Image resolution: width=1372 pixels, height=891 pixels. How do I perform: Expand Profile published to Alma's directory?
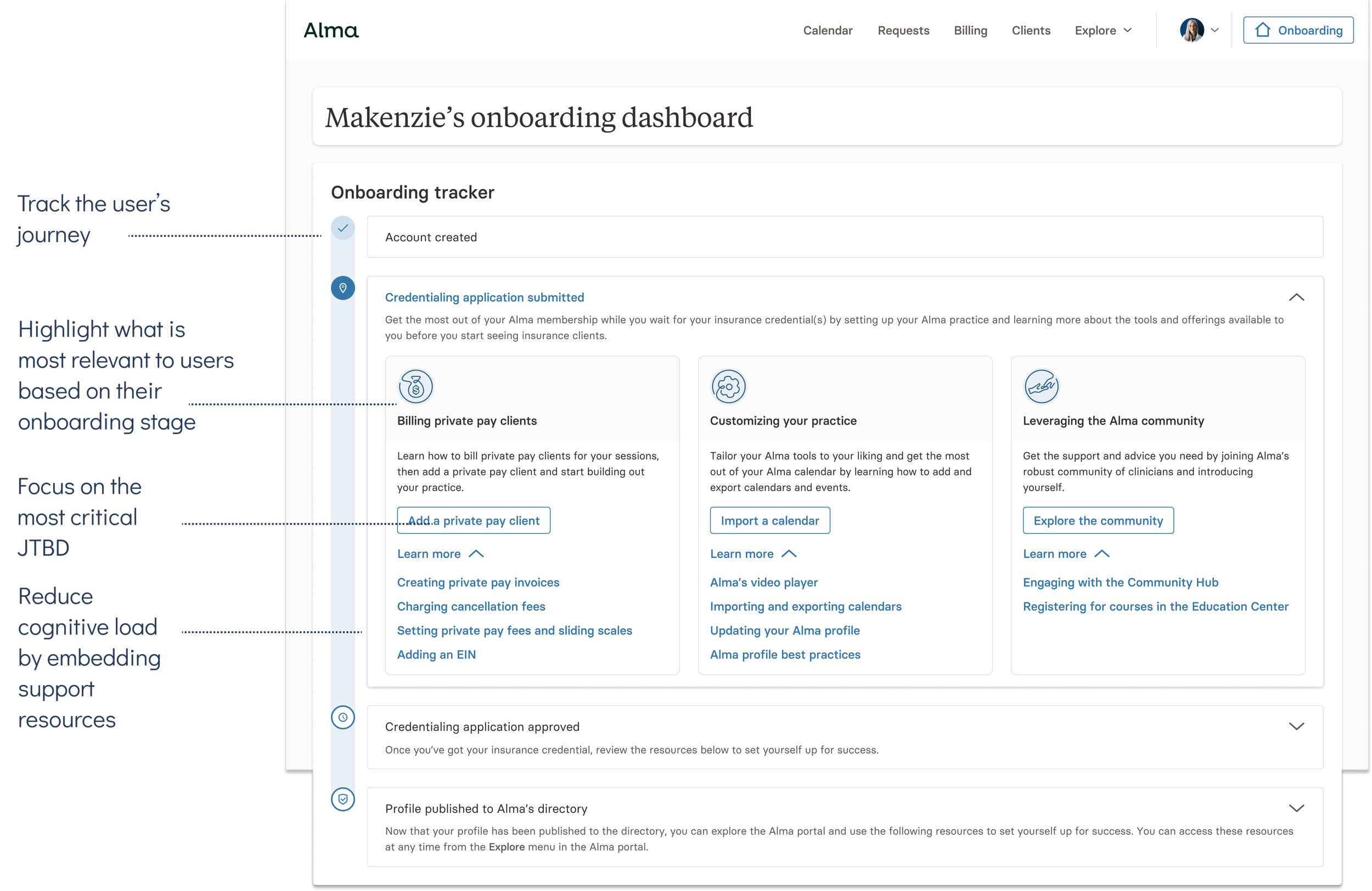(1296, 808)
